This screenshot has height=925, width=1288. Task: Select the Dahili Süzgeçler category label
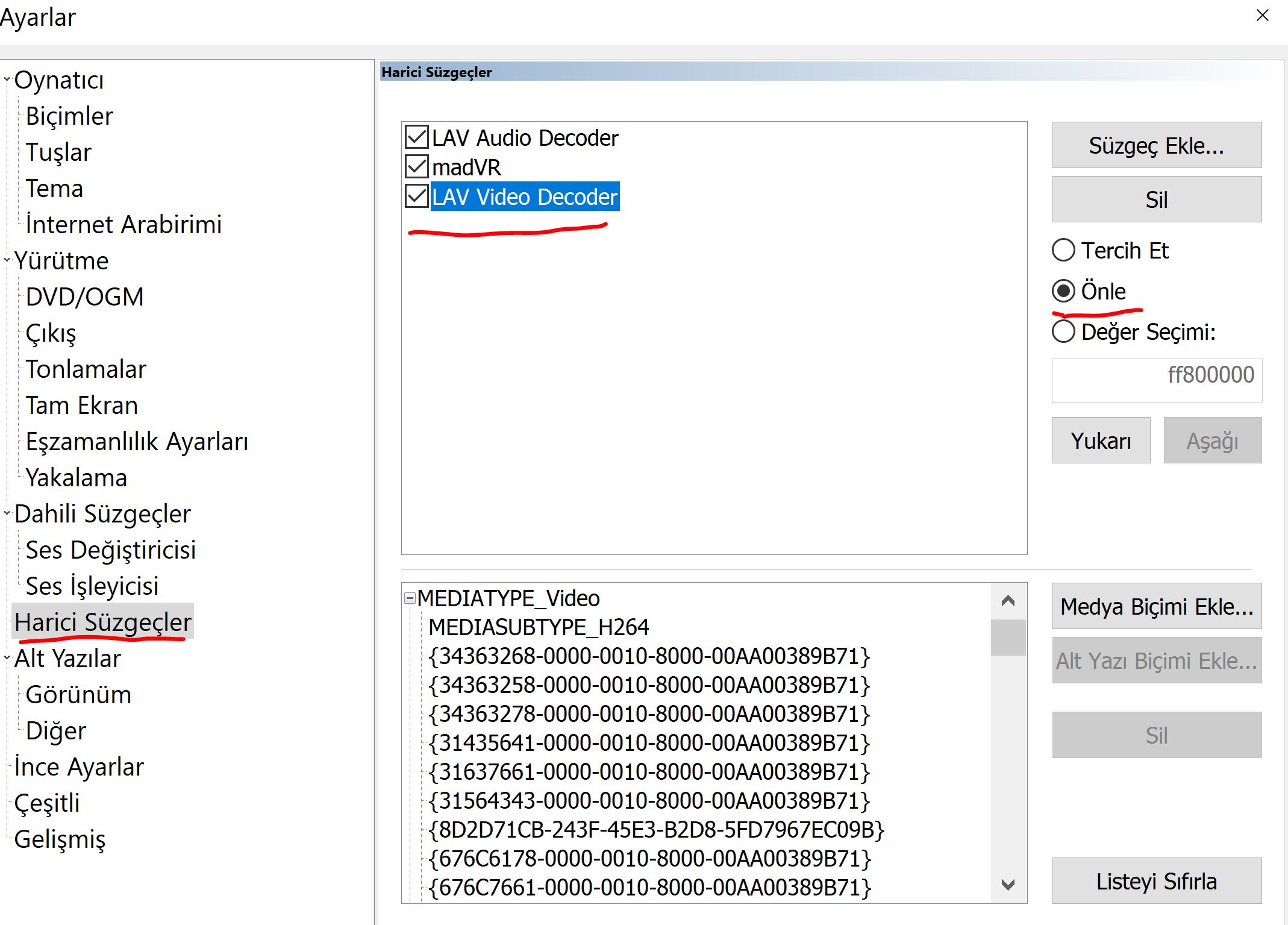102,513
